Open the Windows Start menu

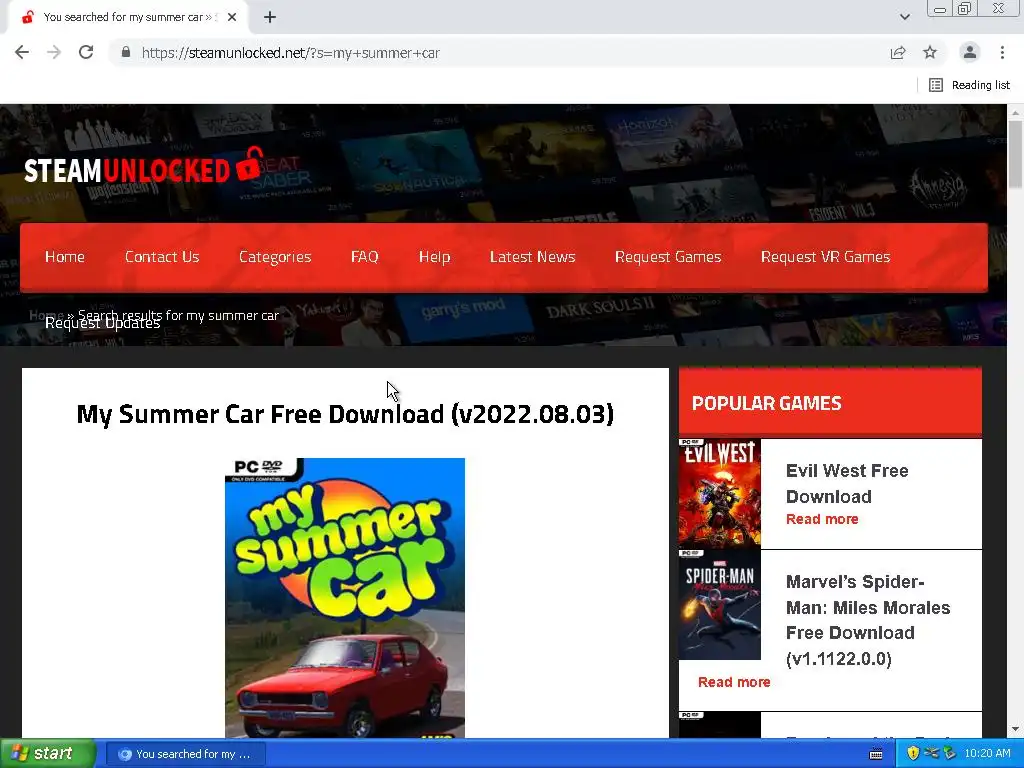coord(47,754)
